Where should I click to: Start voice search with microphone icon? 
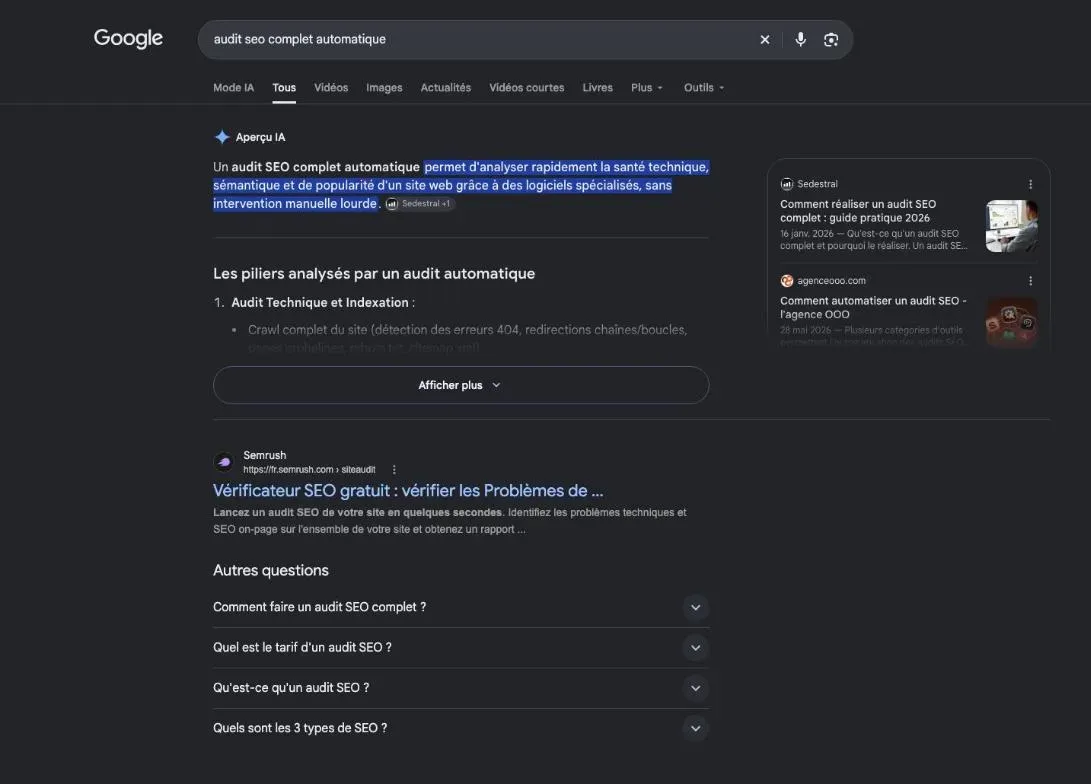tap(801, 40)
